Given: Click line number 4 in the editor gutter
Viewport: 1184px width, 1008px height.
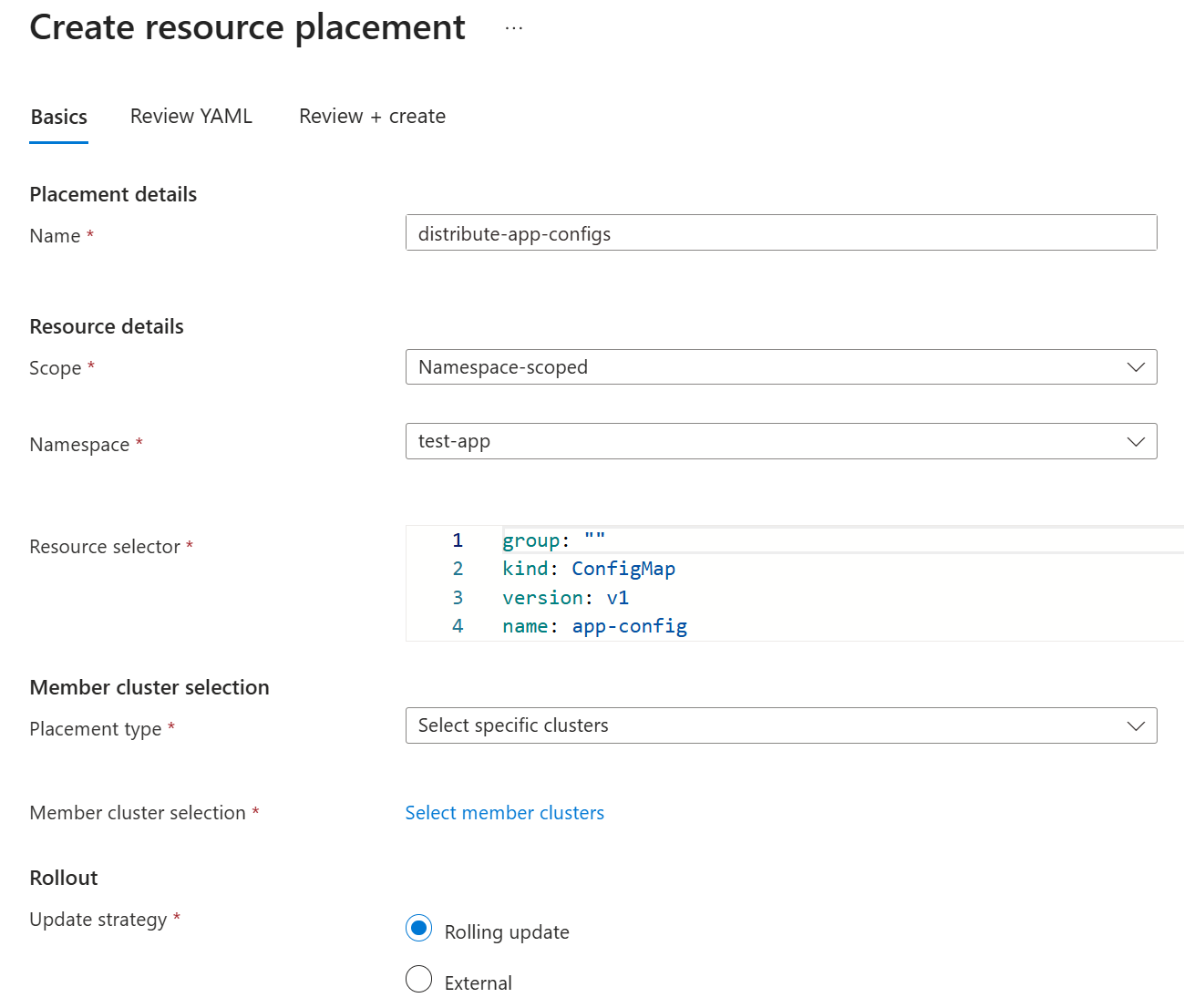Looking at the screenshot, I should pyautogui.click(x=458, y=626).
